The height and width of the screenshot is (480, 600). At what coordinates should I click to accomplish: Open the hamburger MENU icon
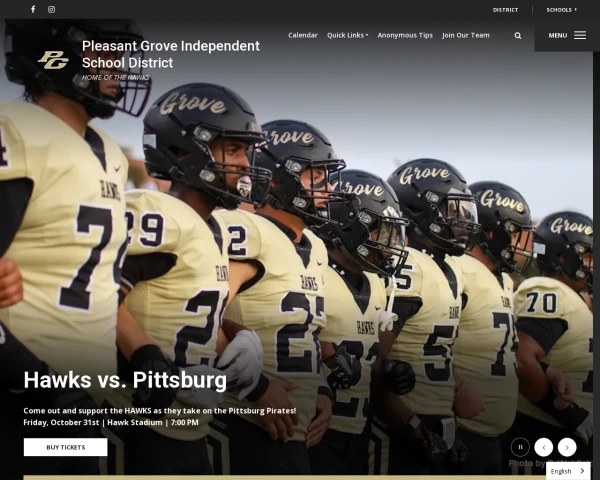coord(580,35)
